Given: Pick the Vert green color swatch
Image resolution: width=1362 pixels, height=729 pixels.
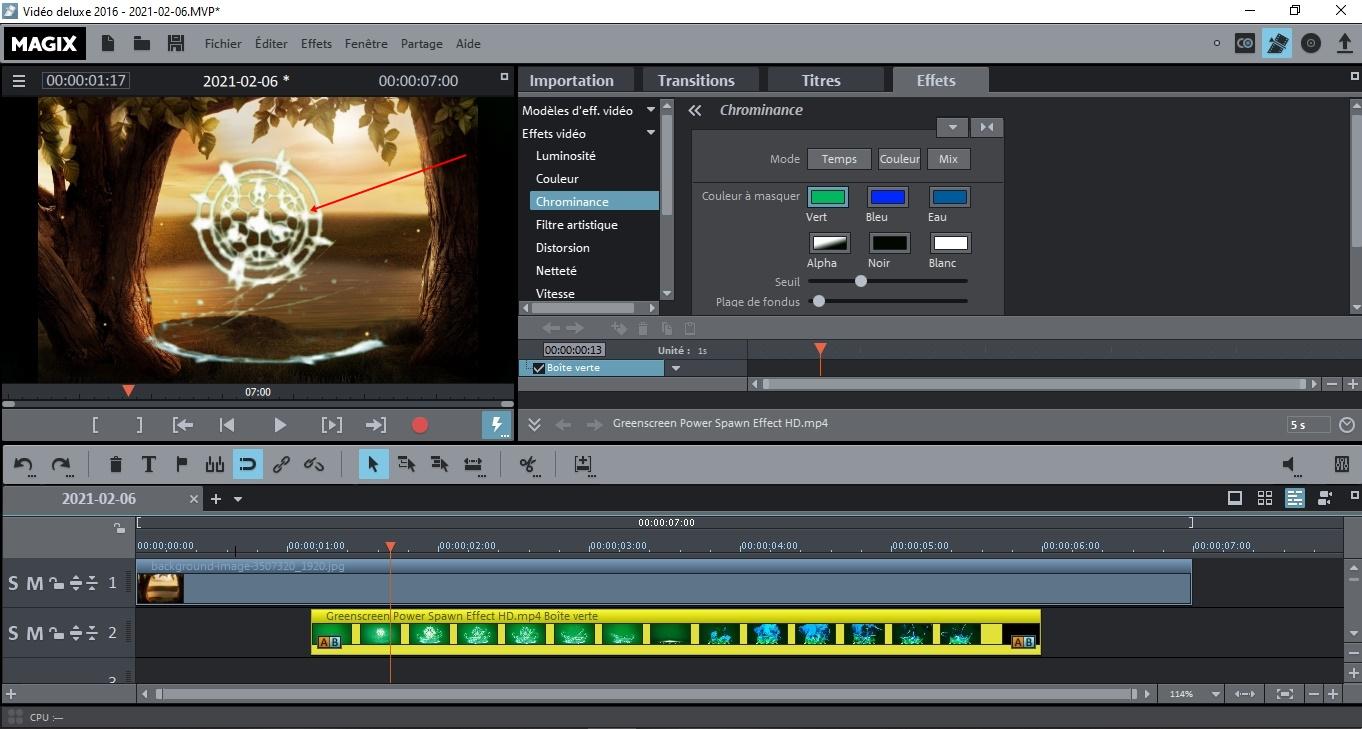Looking at the screenshot, I should 828,197.
